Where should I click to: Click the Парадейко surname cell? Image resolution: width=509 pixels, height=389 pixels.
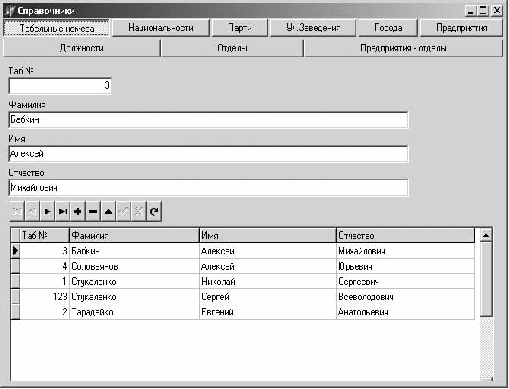(x=134, y=312)
